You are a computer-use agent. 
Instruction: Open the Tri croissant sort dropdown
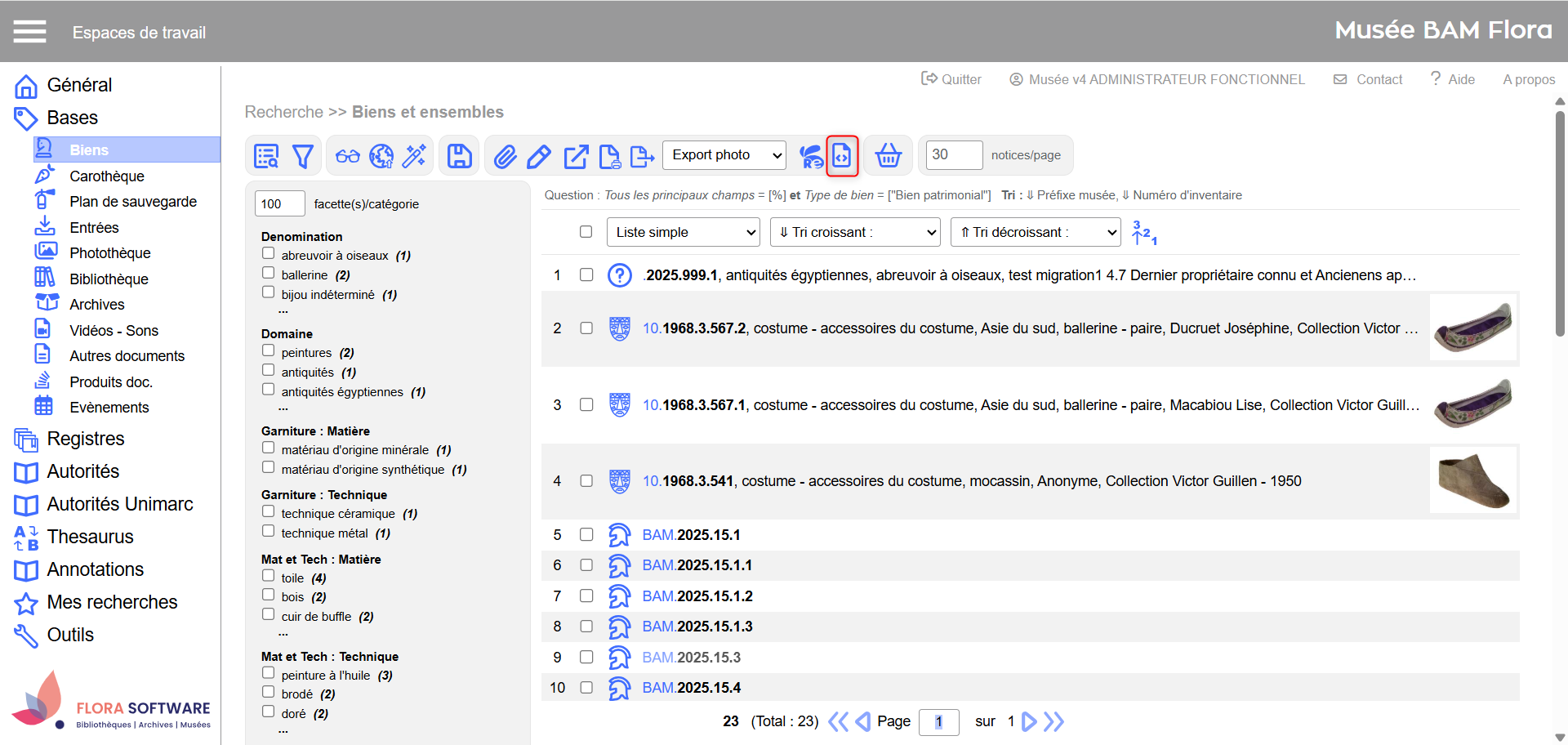(855, 233)
